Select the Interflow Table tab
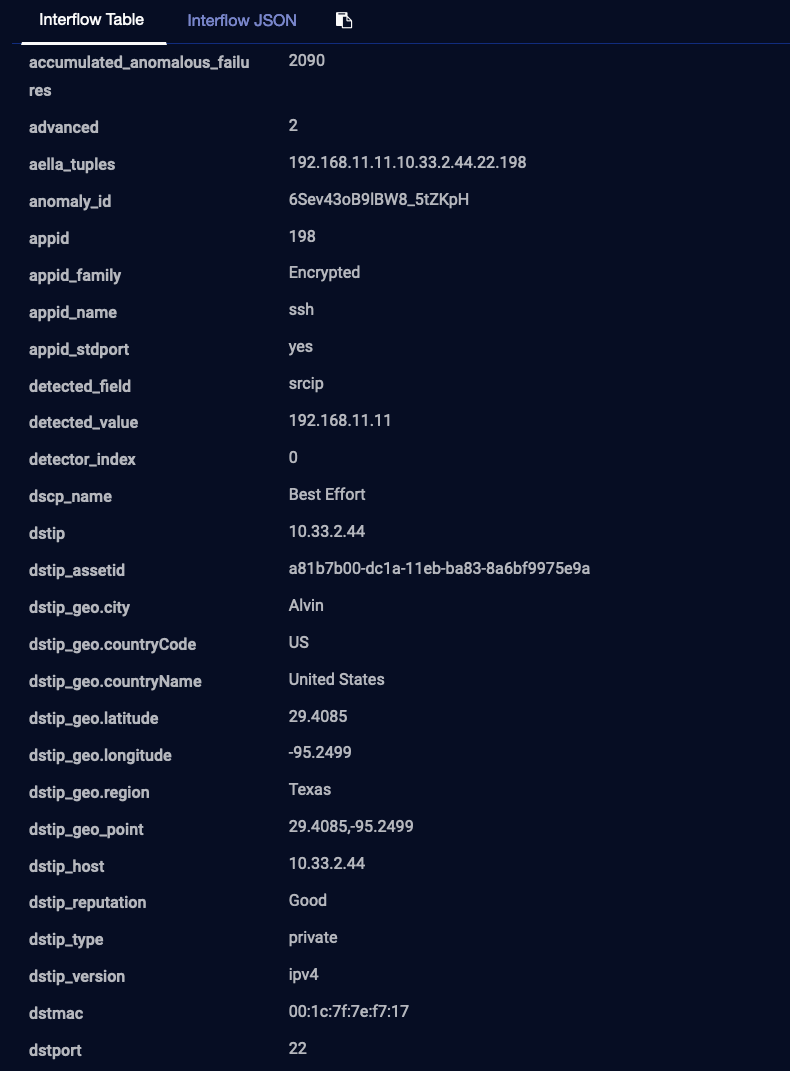The image size is (790, 1071). click(x=92, y=20)
